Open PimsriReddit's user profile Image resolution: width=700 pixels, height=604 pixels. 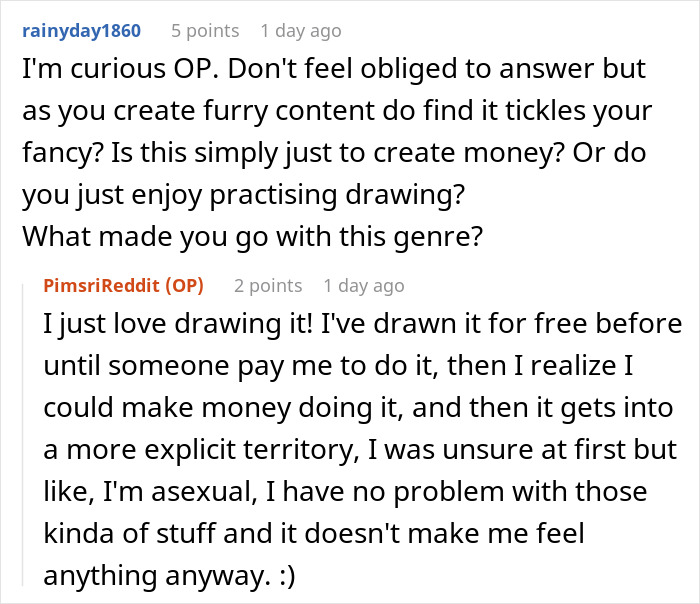click(104, 286)
